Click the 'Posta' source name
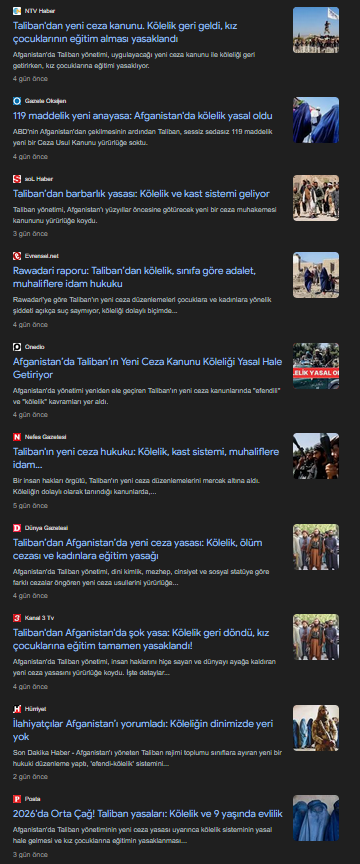Screen dimensions: 360x864 click(x=33, y=799)
